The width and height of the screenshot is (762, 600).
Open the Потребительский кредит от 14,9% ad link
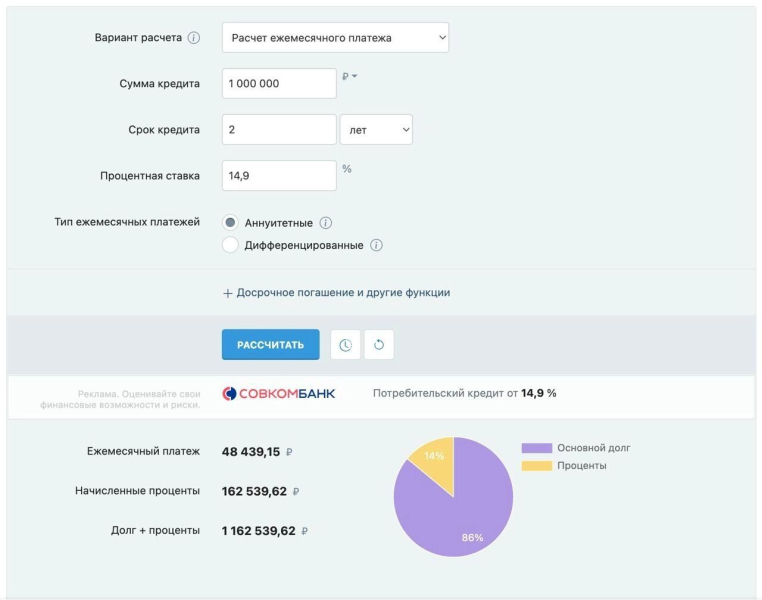pos(464,394)
